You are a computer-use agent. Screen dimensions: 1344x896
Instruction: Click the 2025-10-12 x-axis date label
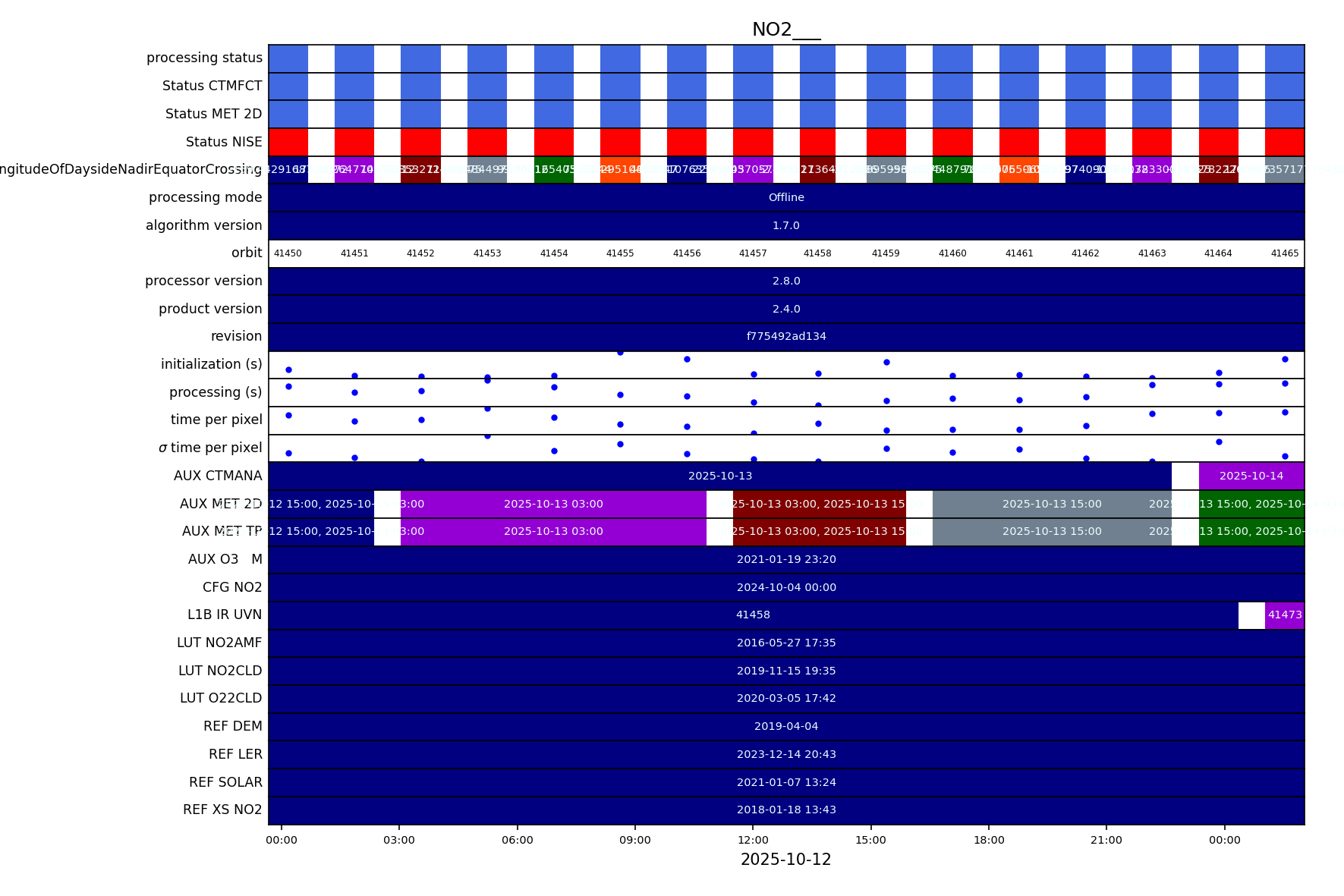coord(785,860)
